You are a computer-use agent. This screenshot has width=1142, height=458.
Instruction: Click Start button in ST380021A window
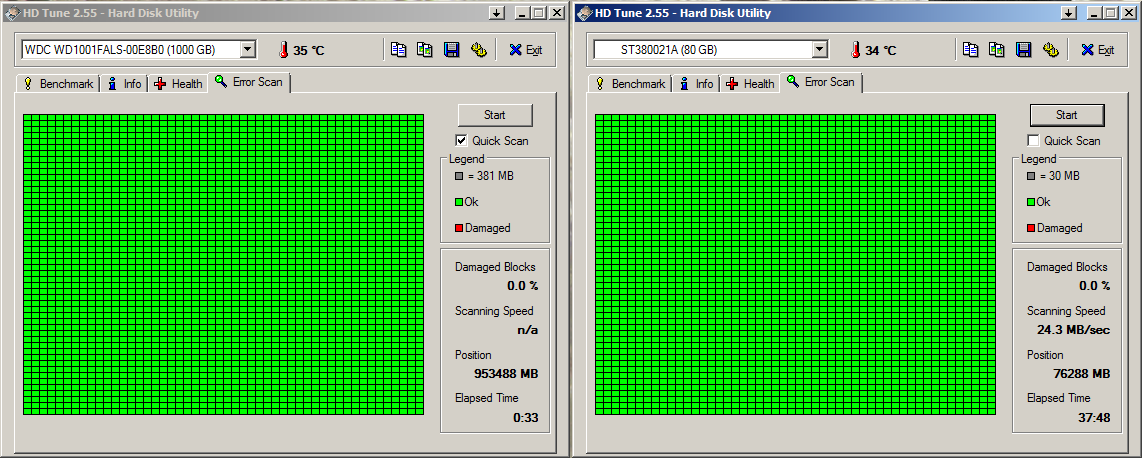[x=1067, y=115]
